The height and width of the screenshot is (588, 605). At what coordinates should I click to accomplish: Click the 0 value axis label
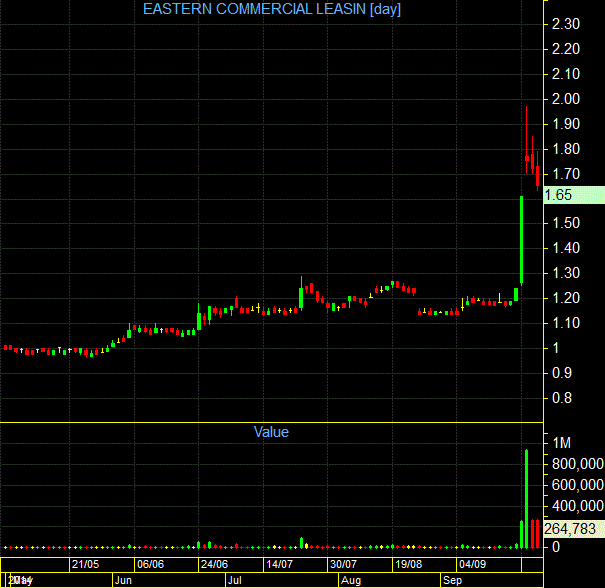556,547
